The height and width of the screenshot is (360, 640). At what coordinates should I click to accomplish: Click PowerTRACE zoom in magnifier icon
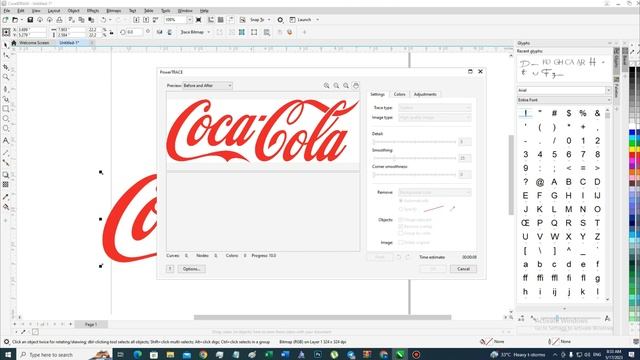[327, 86]
